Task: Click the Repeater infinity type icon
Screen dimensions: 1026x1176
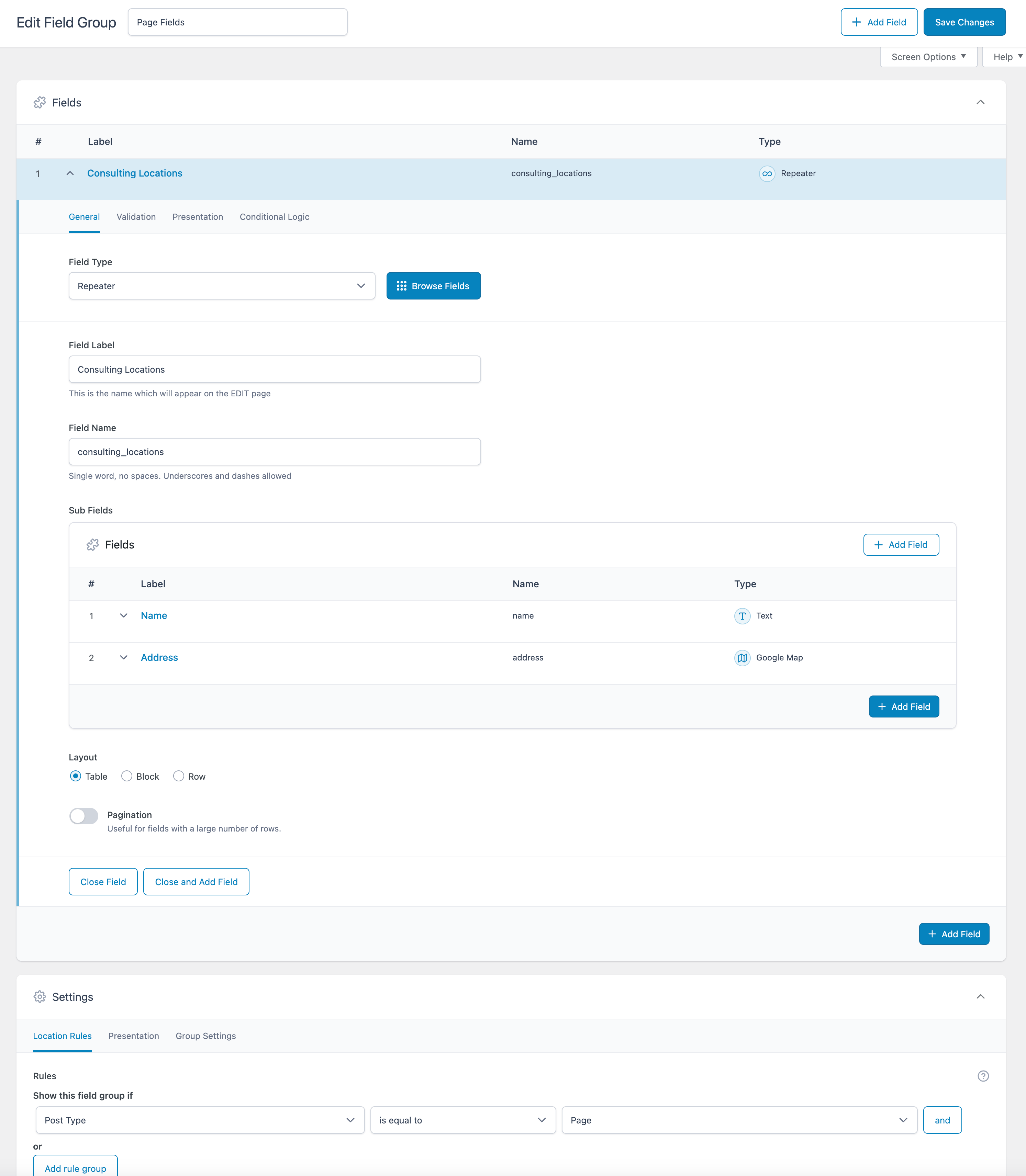Action: (767, 173)
